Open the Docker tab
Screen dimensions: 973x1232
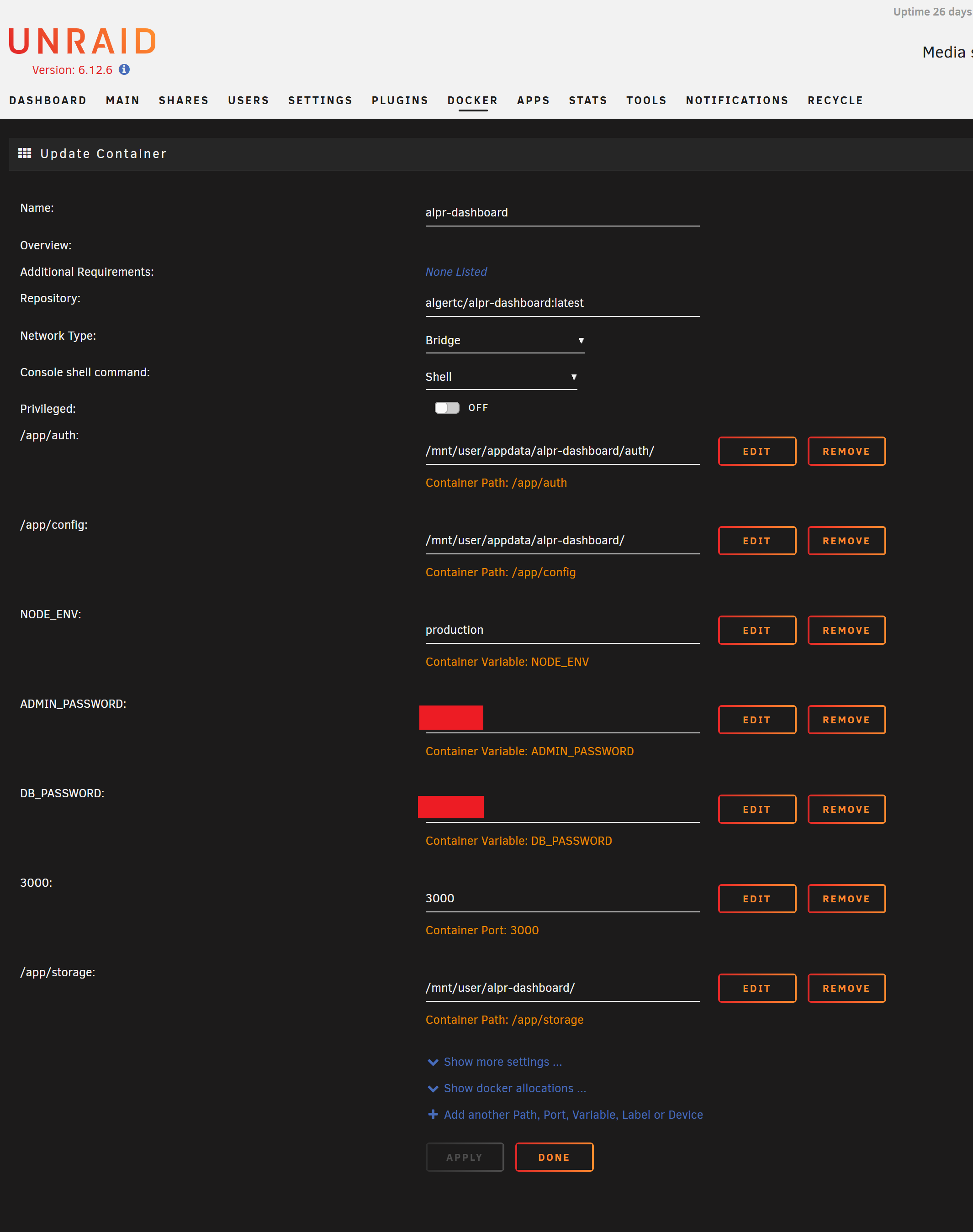[x=472, y=100]
